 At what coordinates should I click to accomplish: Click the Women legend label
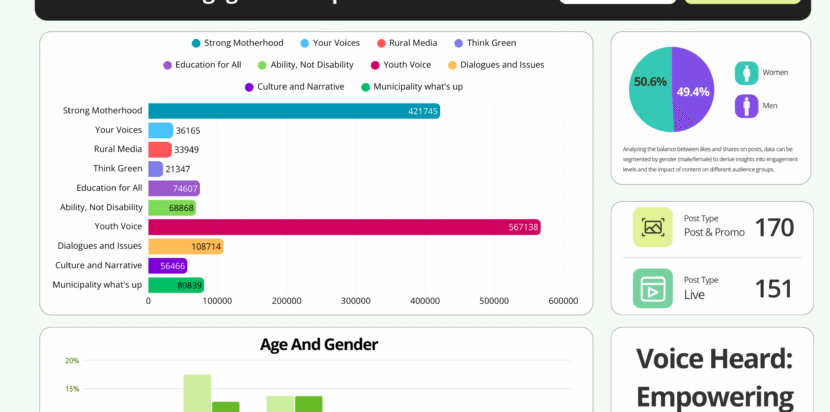775,73
